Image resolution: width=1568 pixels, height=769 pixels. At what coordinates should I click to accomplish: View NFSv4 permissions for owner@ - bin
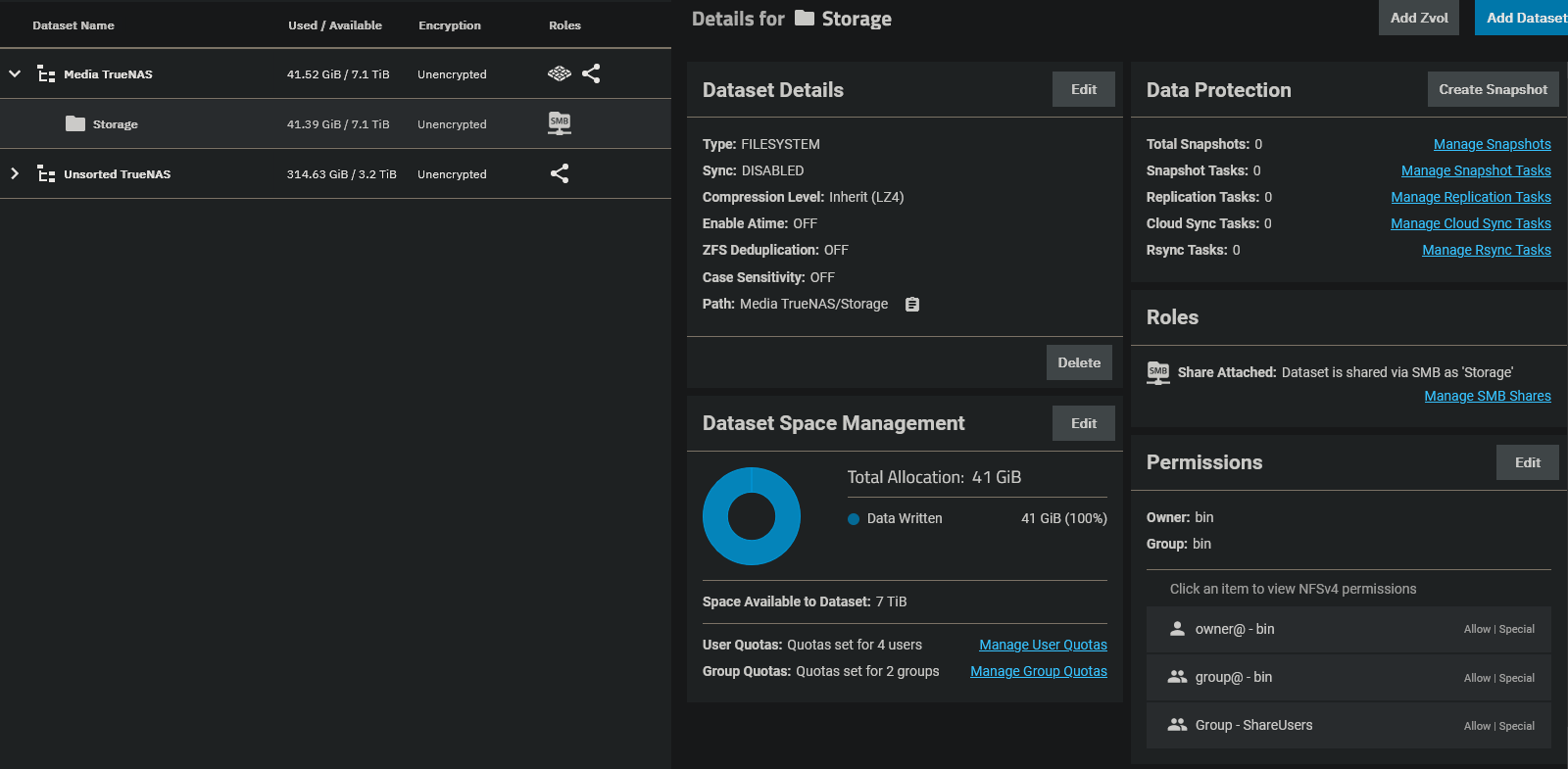point(1348,629)
